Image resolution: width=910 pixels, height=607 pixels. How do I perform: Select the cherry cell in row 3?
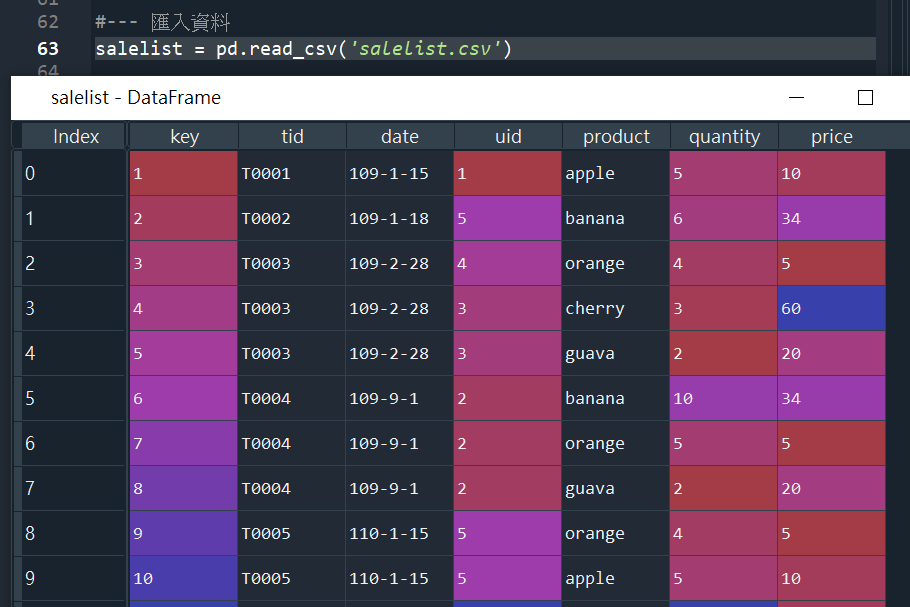click(615, 308)
